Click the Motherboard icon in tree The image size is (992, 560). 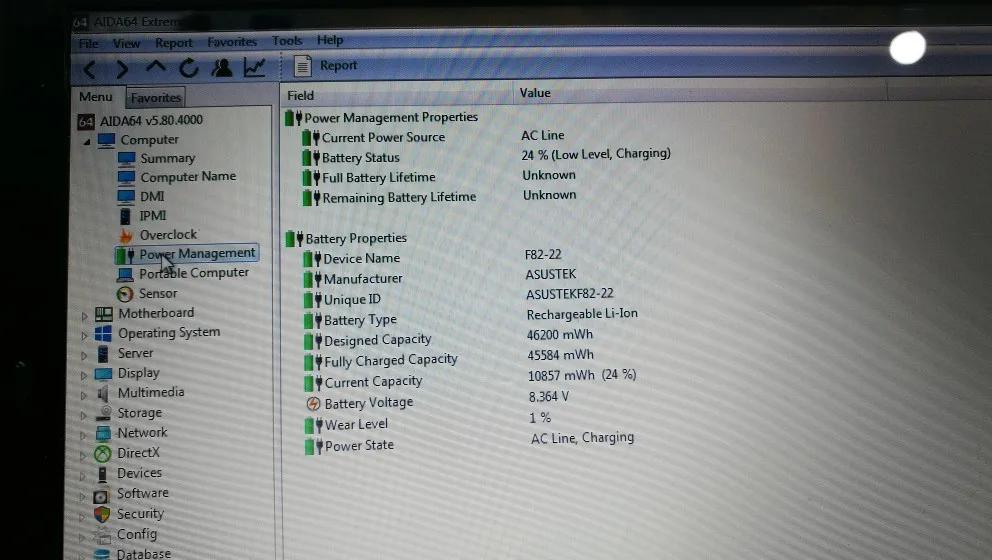click(104, 314)
